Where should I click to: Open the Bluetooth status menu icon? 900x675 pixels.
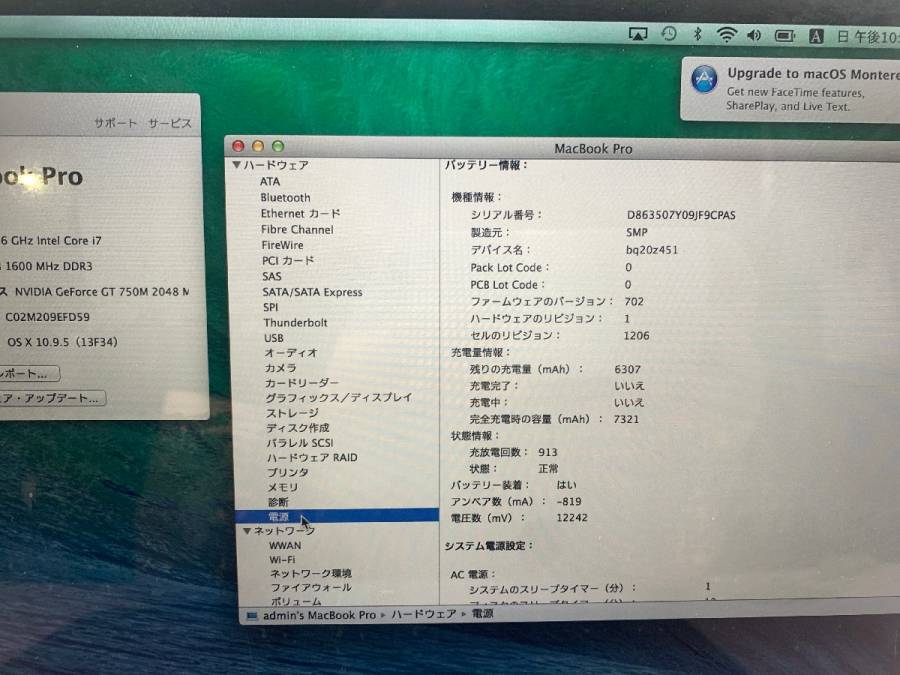coord(698,35)
